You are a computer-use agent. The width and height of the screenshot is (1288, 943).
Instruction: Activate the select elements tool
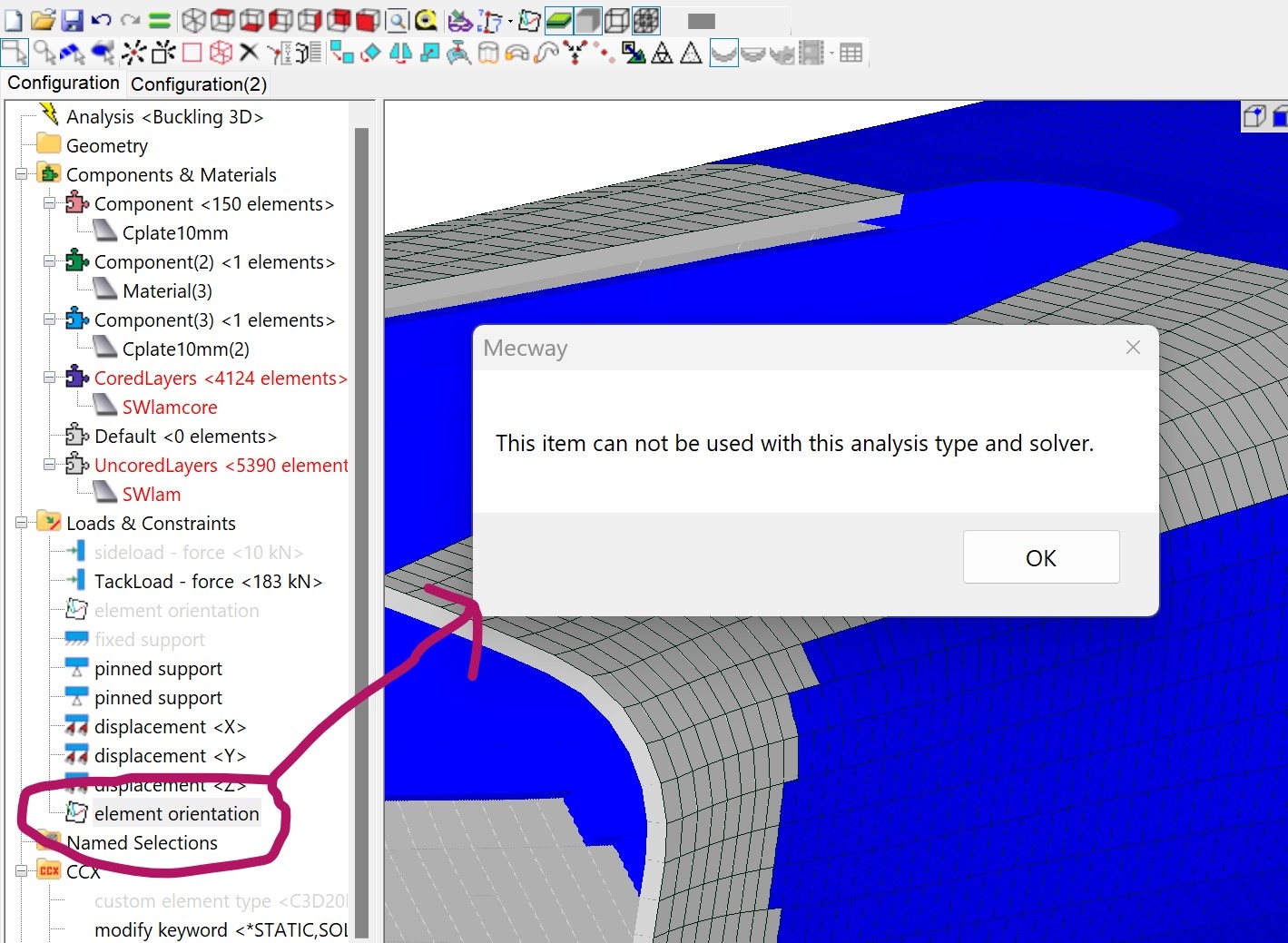tap(102, 52)
